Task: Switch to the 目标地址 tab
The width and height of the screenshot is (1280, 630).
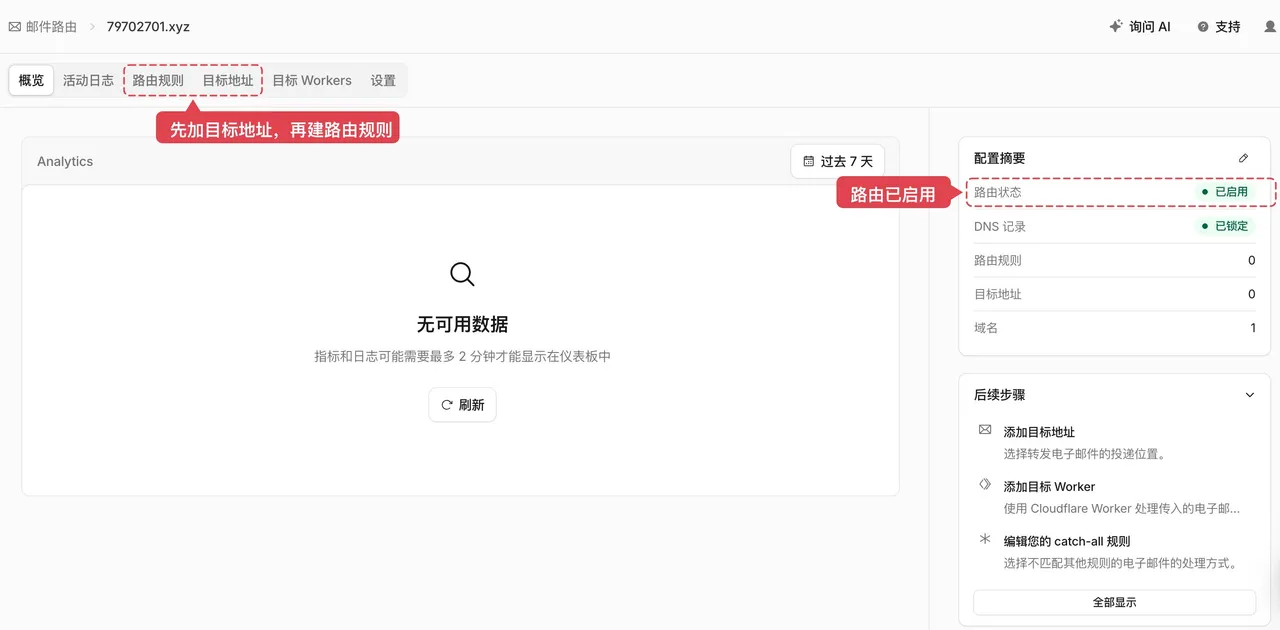Action: pos(228,80)
